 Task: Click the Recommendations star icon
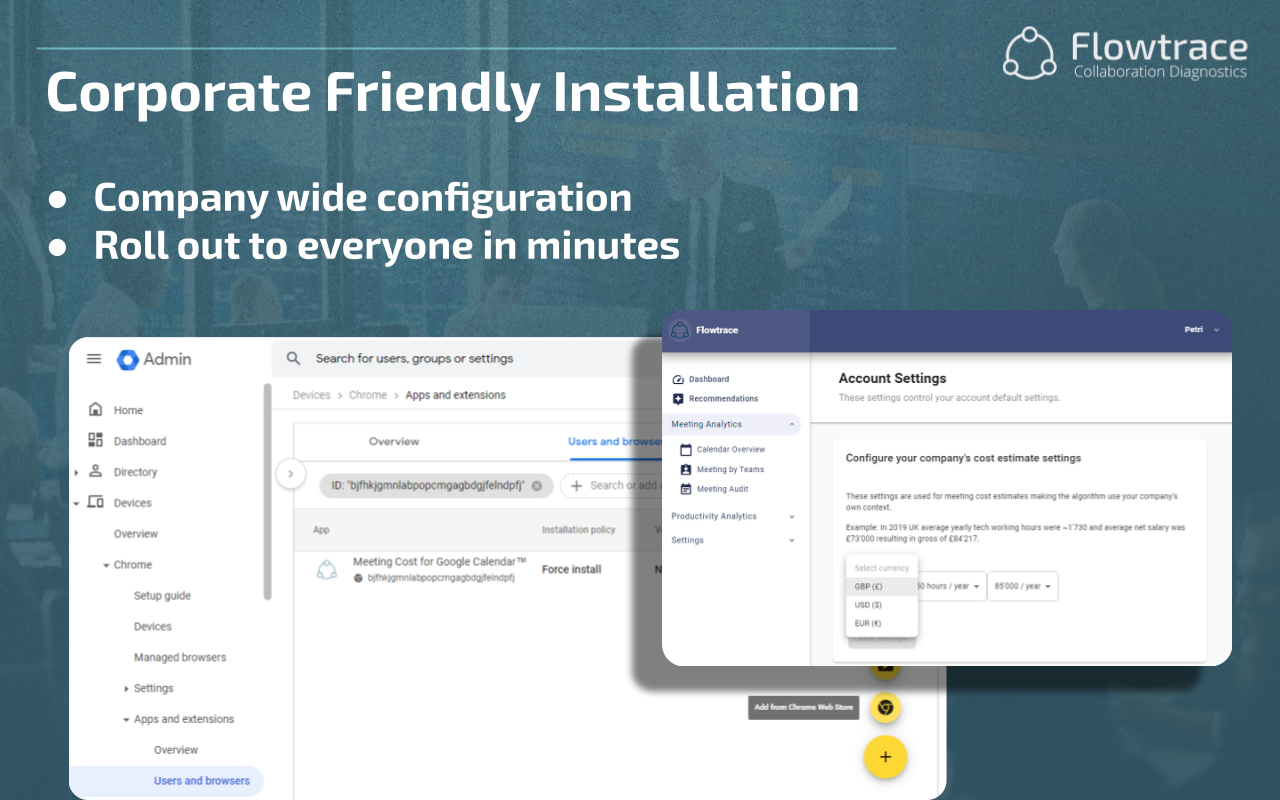point(678,399)
